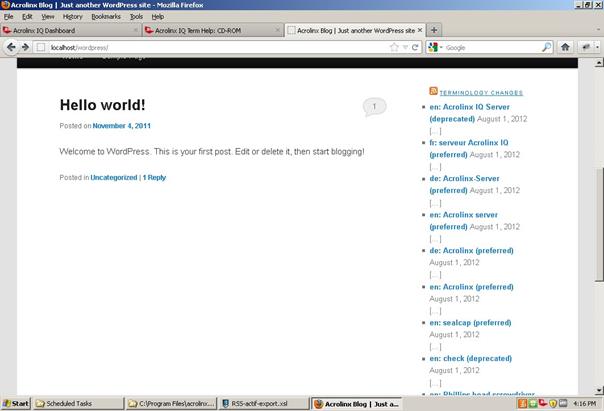Open the Google search engine selector dropdown

(436, 47)
